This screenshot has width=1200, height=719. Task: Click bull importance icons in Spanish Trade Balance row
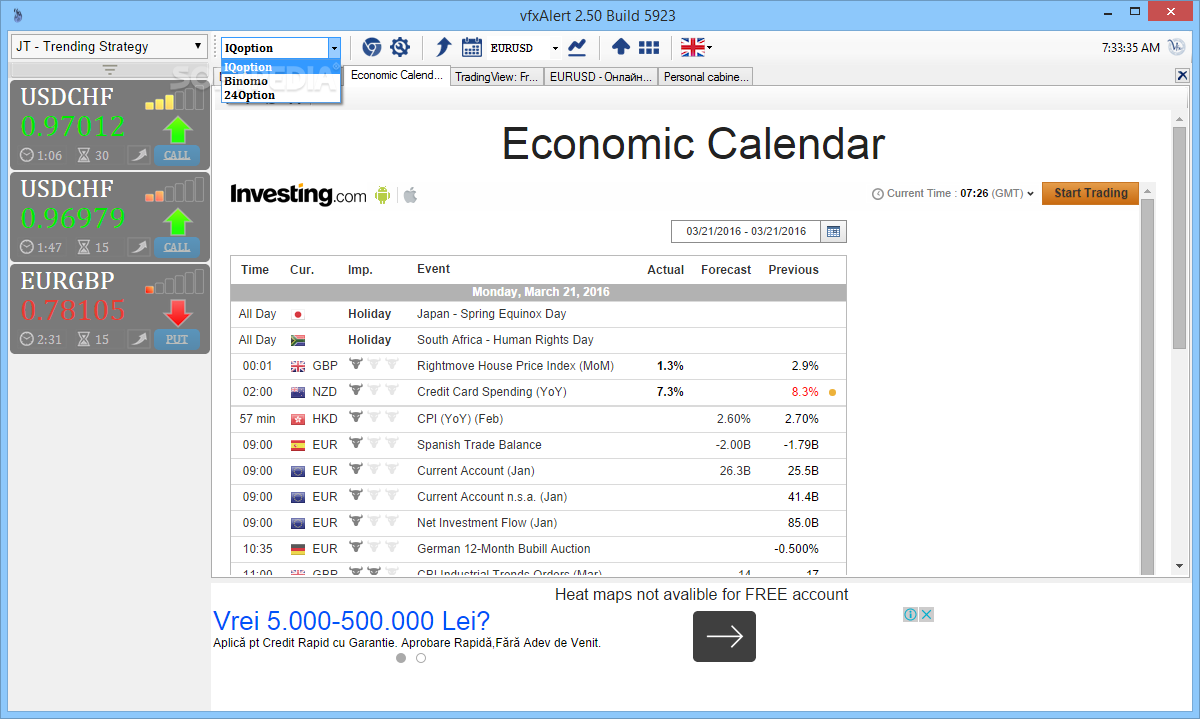pyautogui.click(x=373, y=444)
